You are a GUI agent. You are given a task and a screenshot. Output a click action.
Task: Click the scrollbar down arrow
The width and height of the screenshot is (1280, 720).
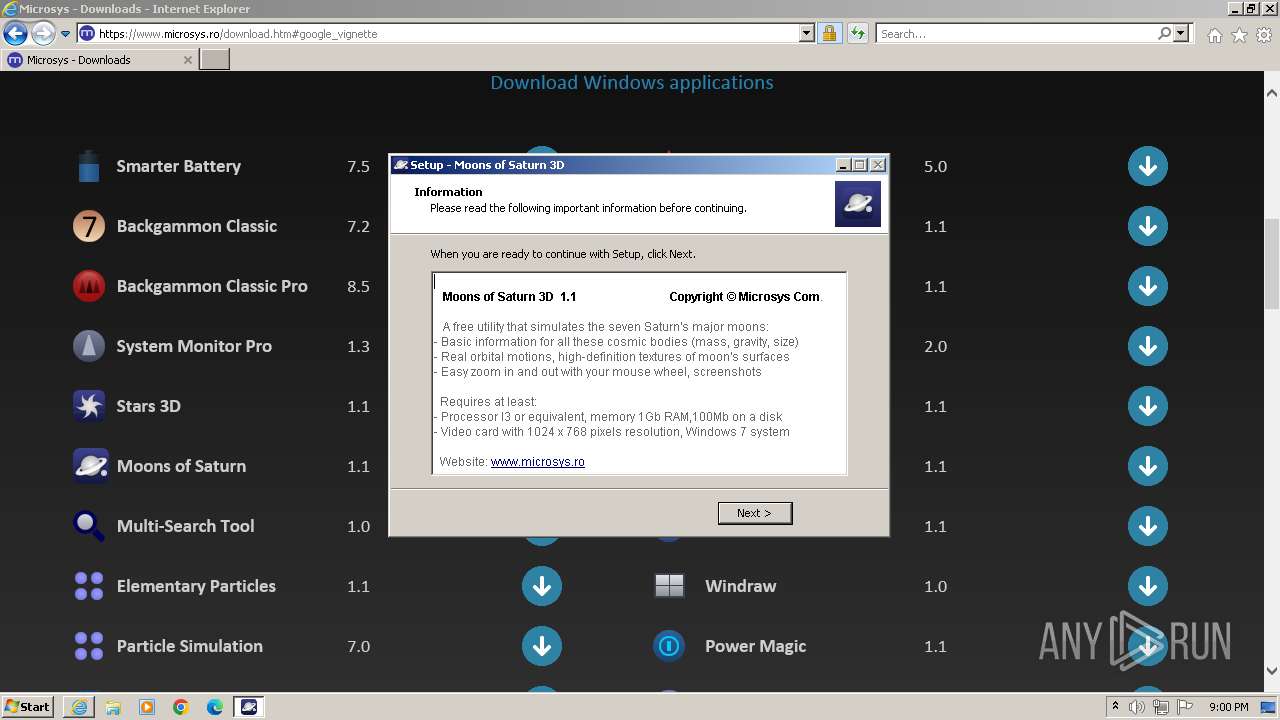point(1272,672)
